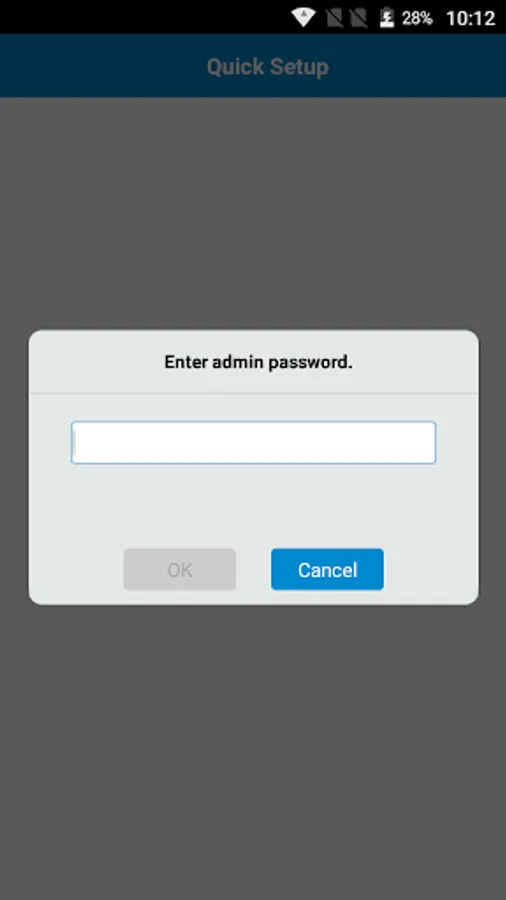The image size is (506, 900).
Task: Tap the dimmed background below the dialog
Action: pos(253,752)
